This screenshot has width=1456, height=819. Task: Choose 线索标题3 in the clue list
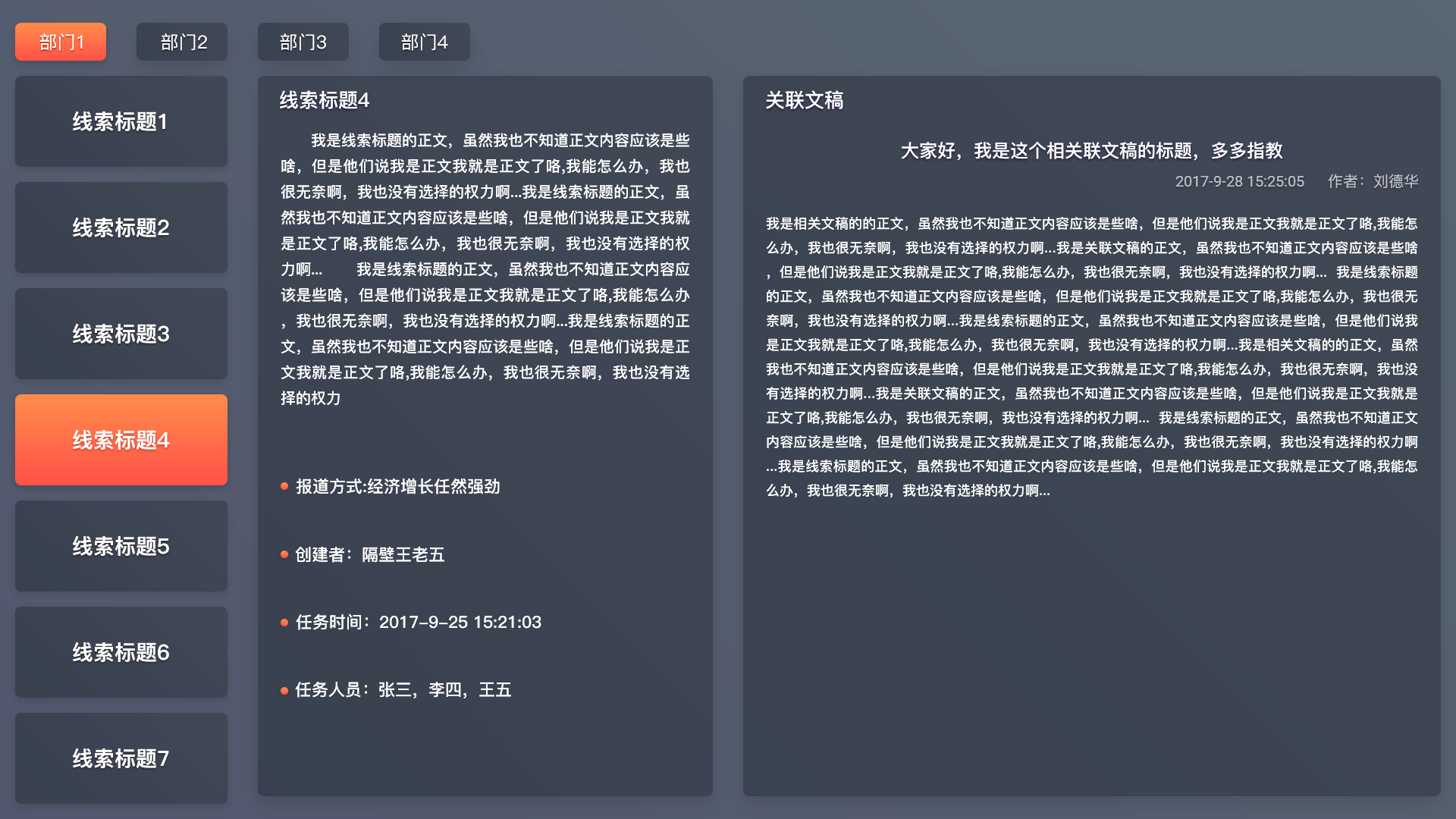coord(121,334)
